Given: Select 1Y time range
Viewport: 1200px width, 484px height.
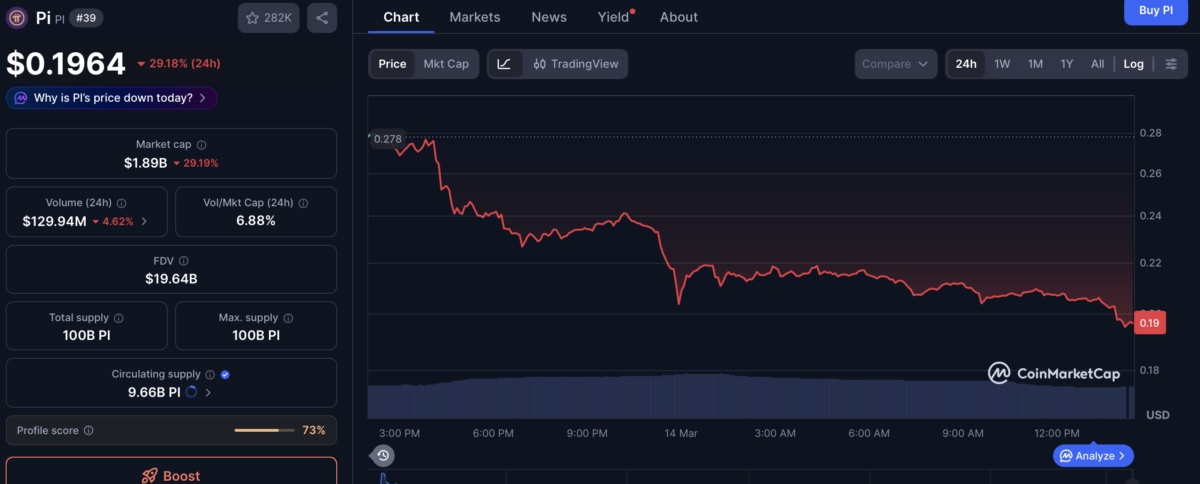Looking at the screenshot, I should [1067, 64].
